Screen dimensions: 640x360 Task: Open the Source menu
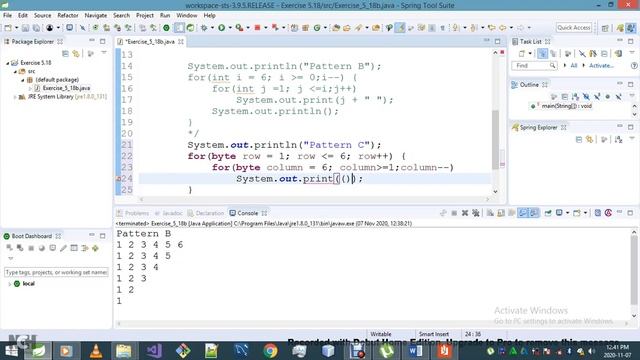42,16
